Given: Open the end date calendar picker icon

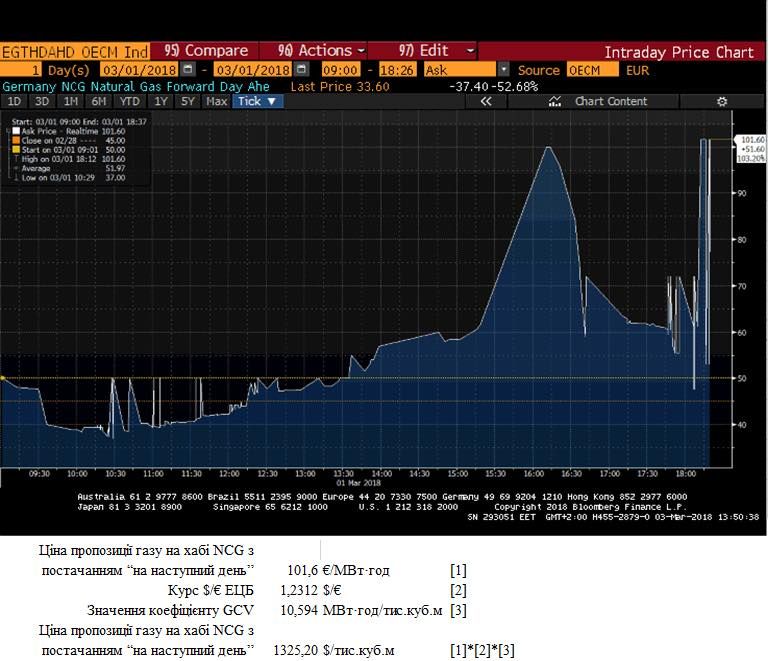Looking at the screenshot, I should 302,70.
